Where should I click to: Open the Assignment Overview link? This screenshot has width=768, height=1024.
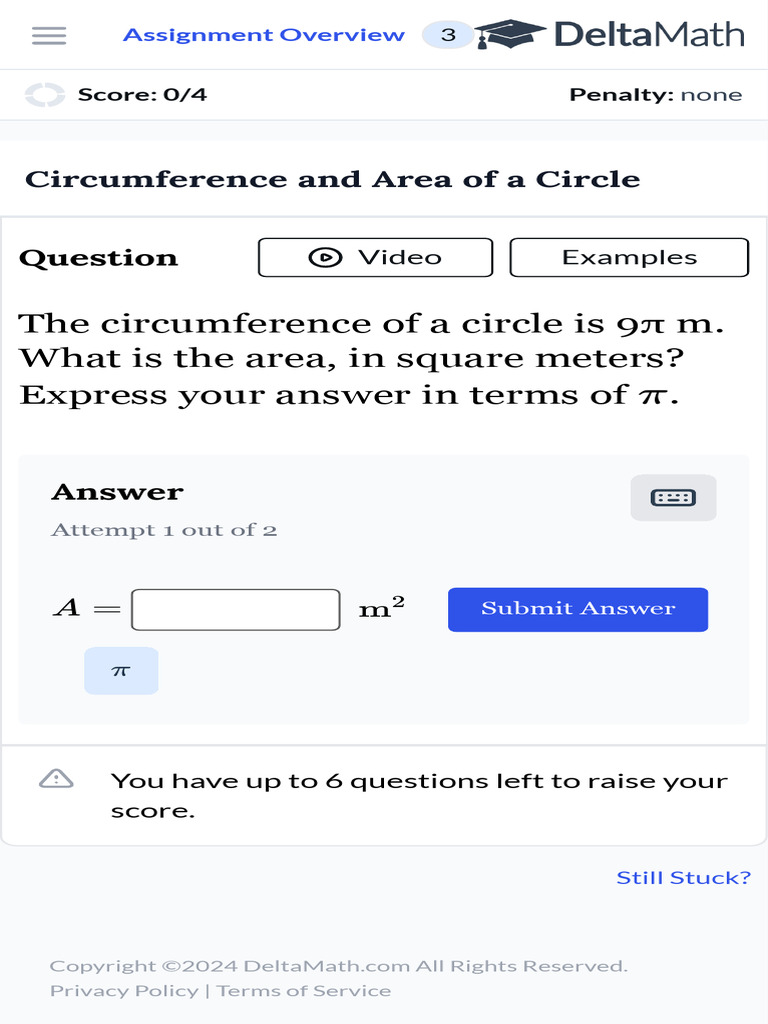[264, 35]
